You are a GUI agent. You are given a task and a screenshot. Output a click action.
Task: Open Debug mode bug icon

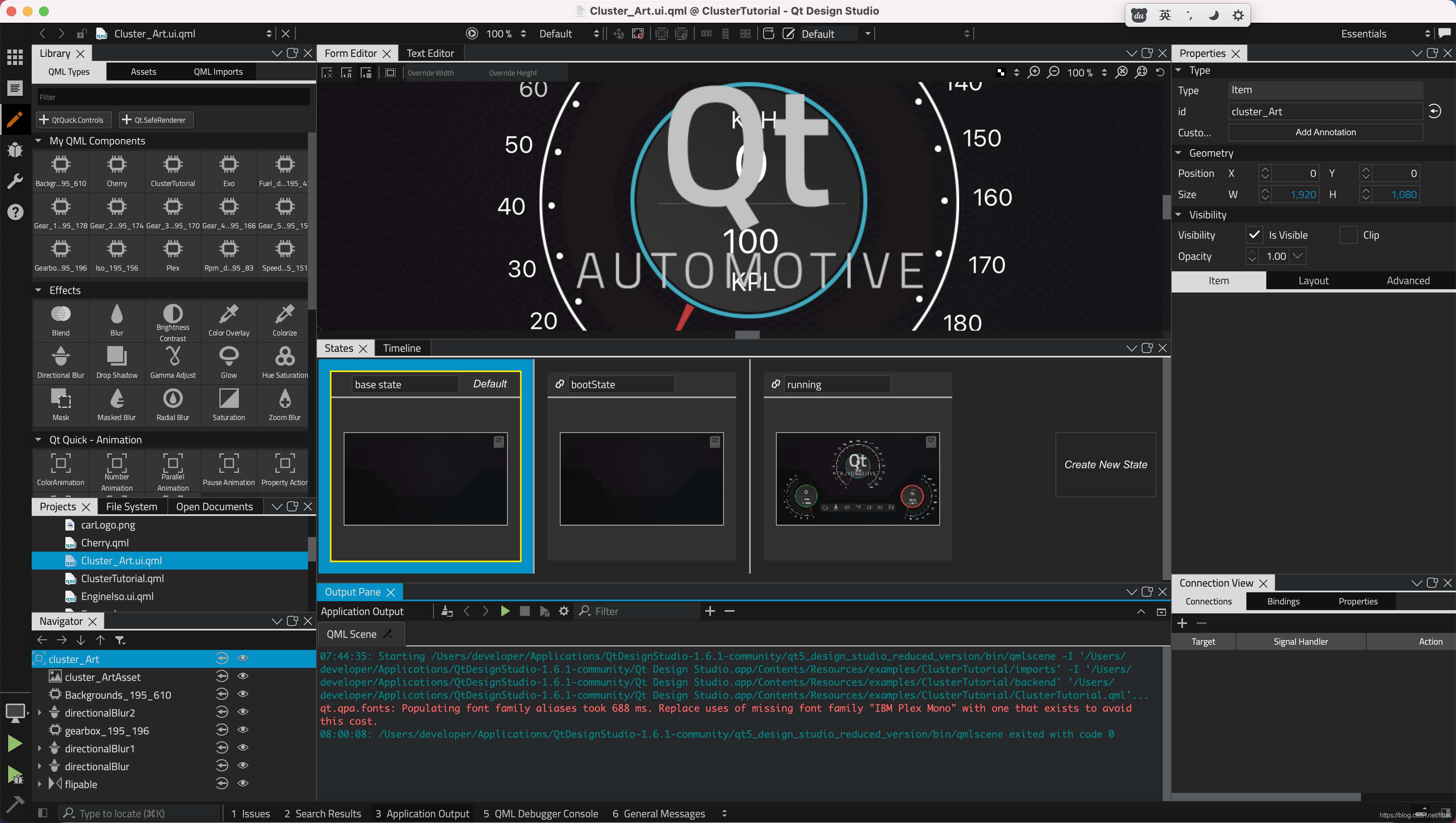point(15,150)
